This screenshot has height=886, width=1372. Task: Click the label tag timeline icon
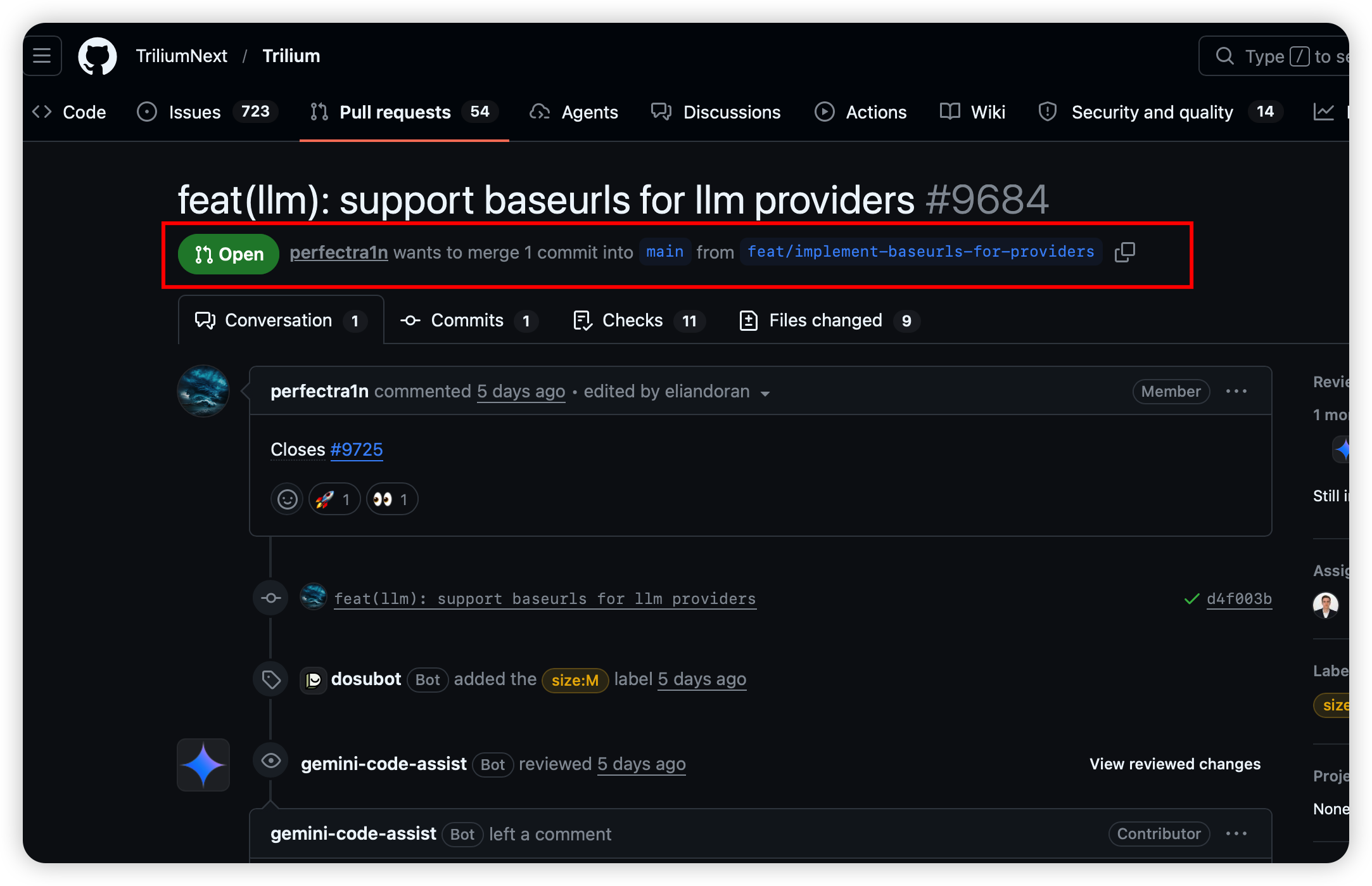[x=271, y=680]
